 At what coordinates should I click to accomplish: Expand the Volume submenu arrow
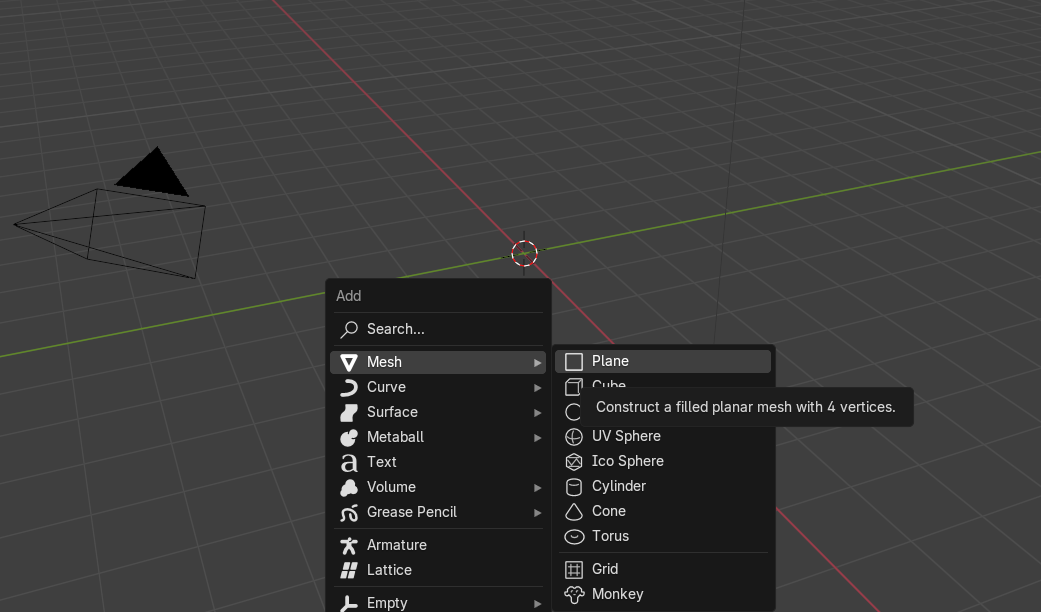pyautogui.click(x=537, y=488)
